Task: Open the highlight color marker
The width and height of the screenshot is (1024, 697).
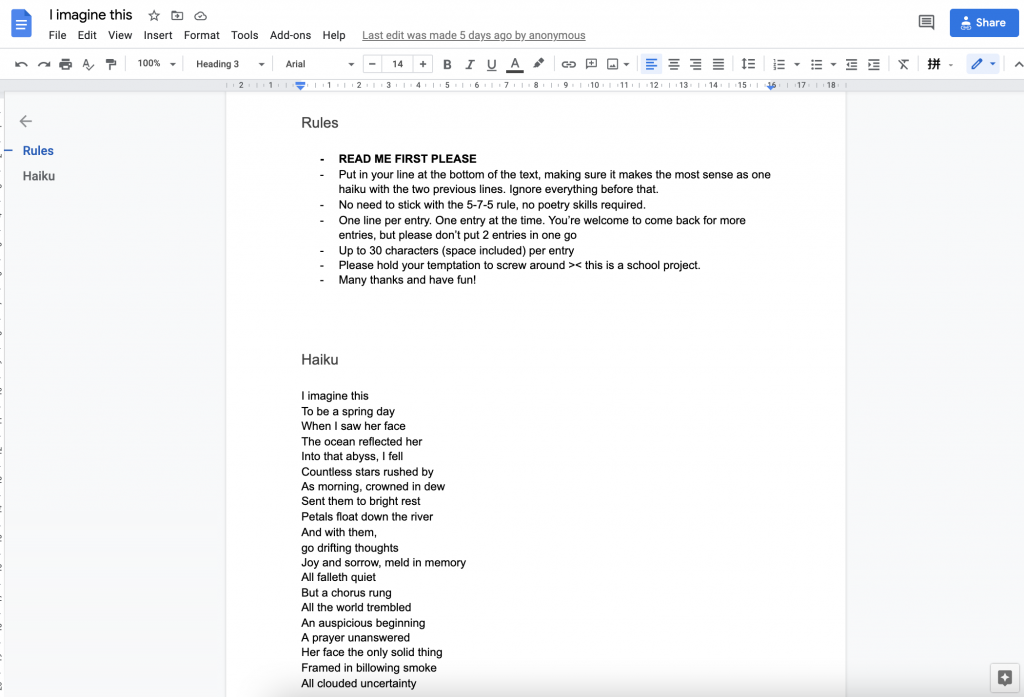Action: [538, 63]
